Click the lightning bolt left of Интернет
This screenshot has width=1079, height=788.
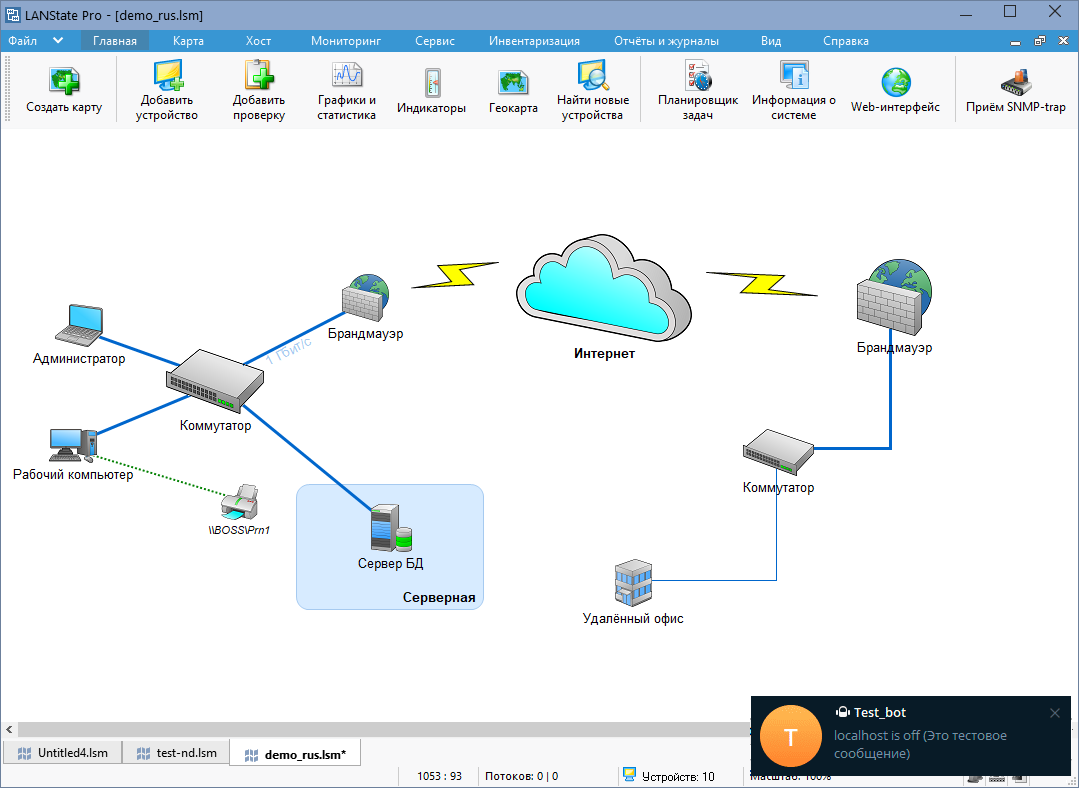pos(455,275)
